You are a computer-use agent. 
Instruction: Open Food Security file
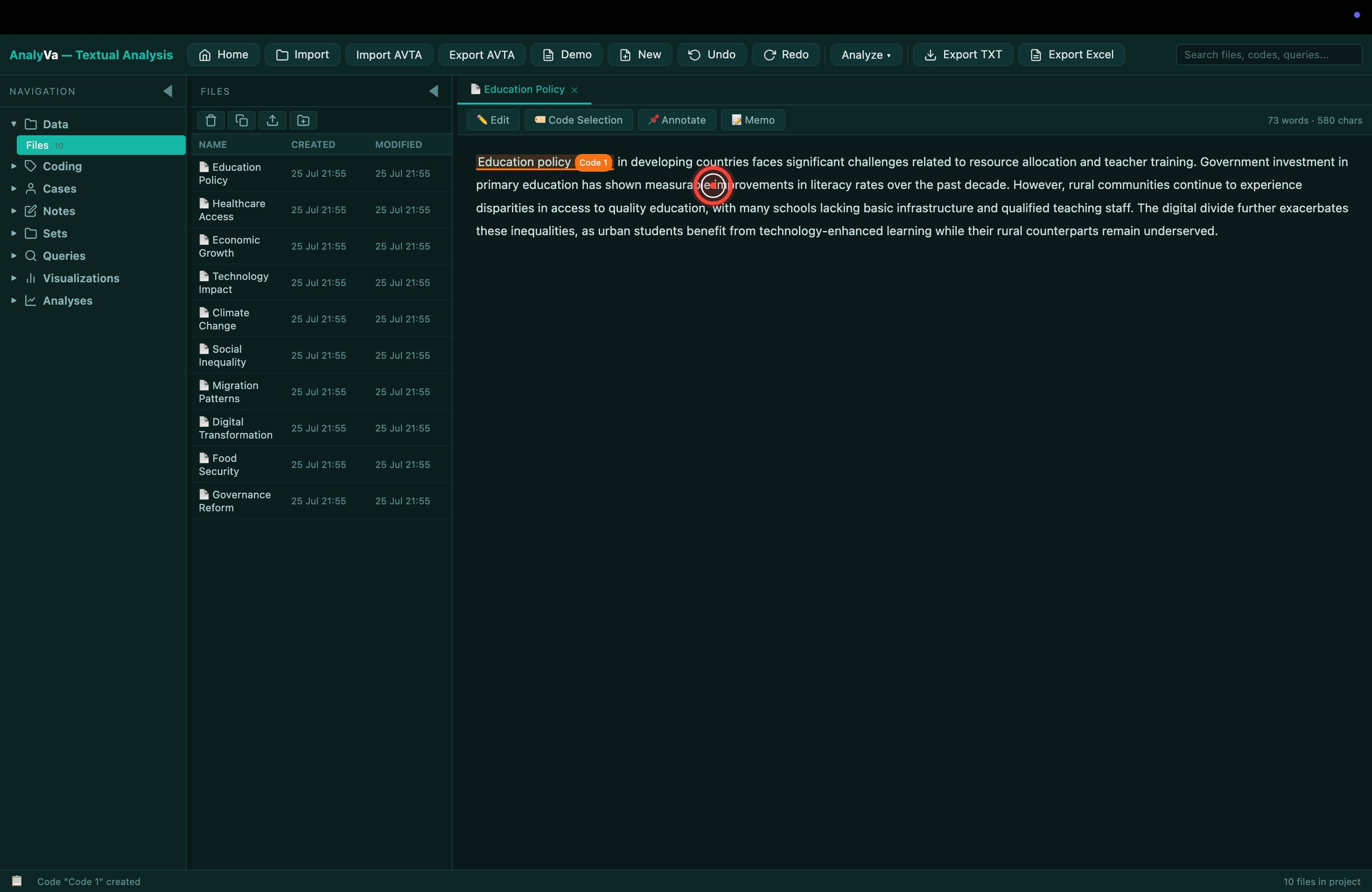coord(322,465)
